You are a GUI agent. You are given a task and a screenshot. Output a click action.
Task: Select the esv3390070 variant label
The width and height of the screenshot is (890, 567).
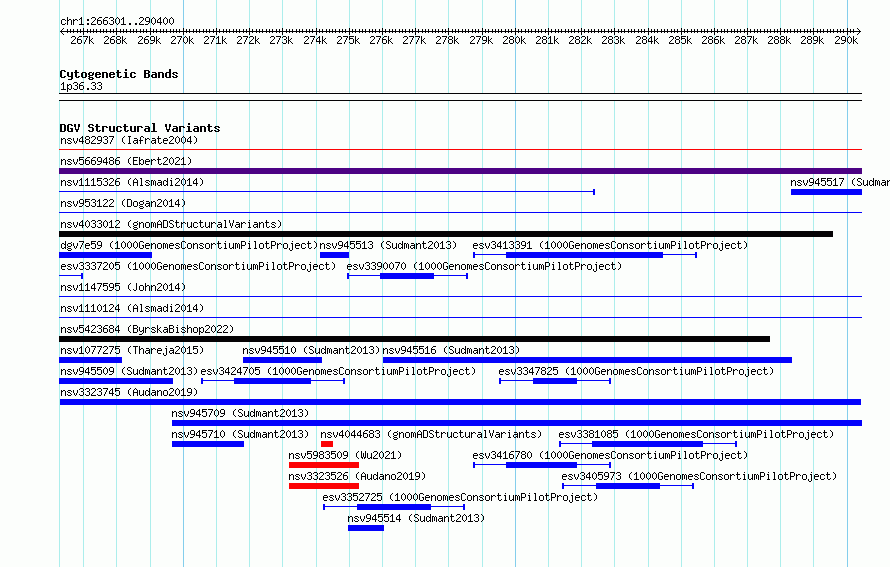click(484, 266)
